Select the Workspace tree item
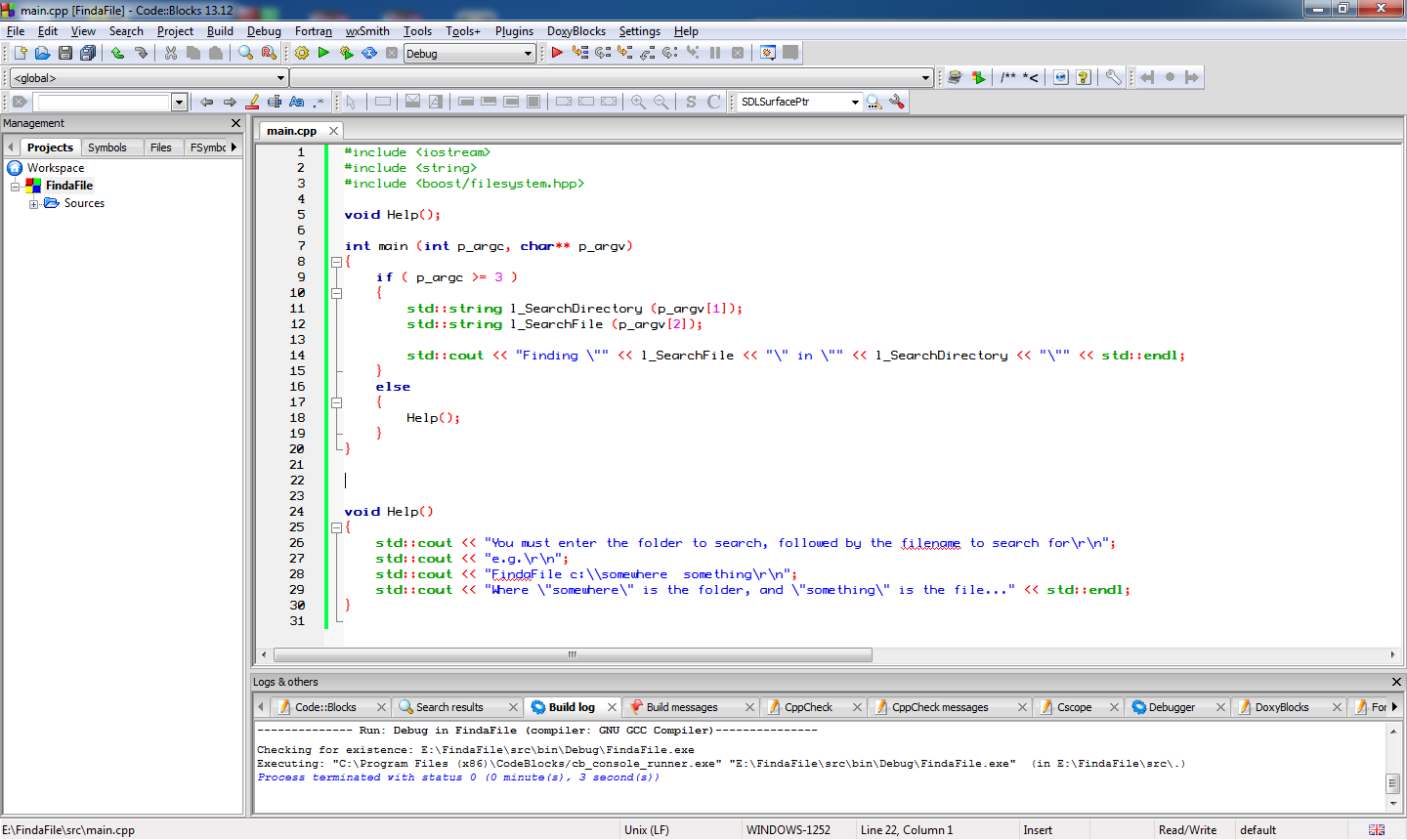The height and width of the screenshot is (840, 1407). [55, 168]
